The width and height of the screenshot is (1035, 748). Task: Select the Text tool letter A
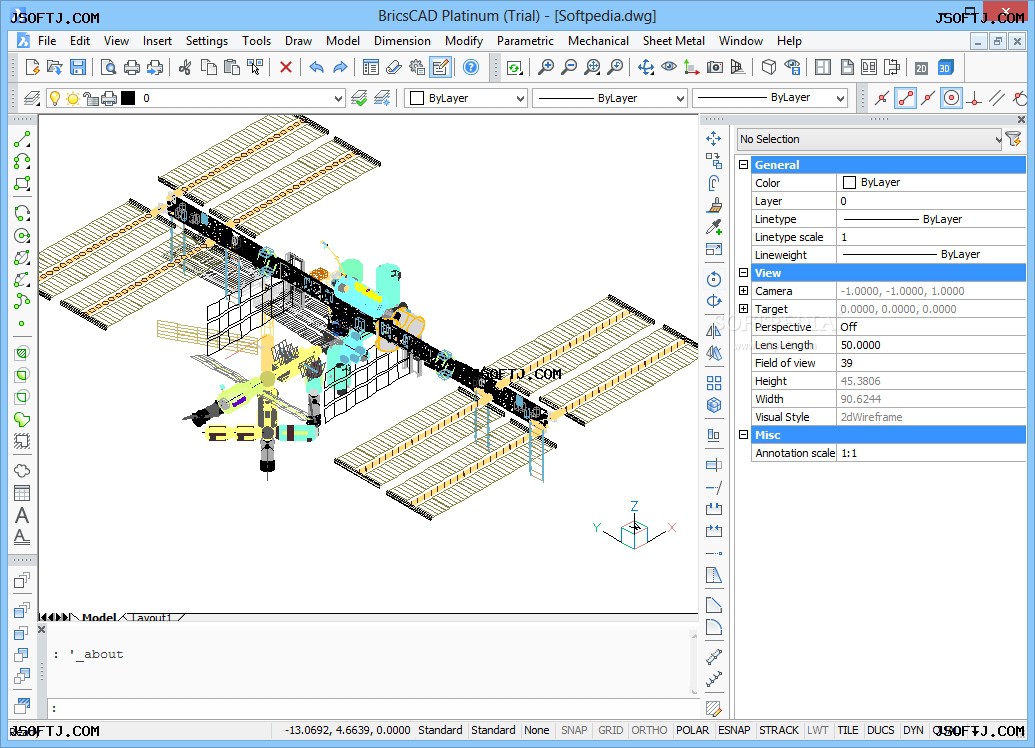[22, 515]
